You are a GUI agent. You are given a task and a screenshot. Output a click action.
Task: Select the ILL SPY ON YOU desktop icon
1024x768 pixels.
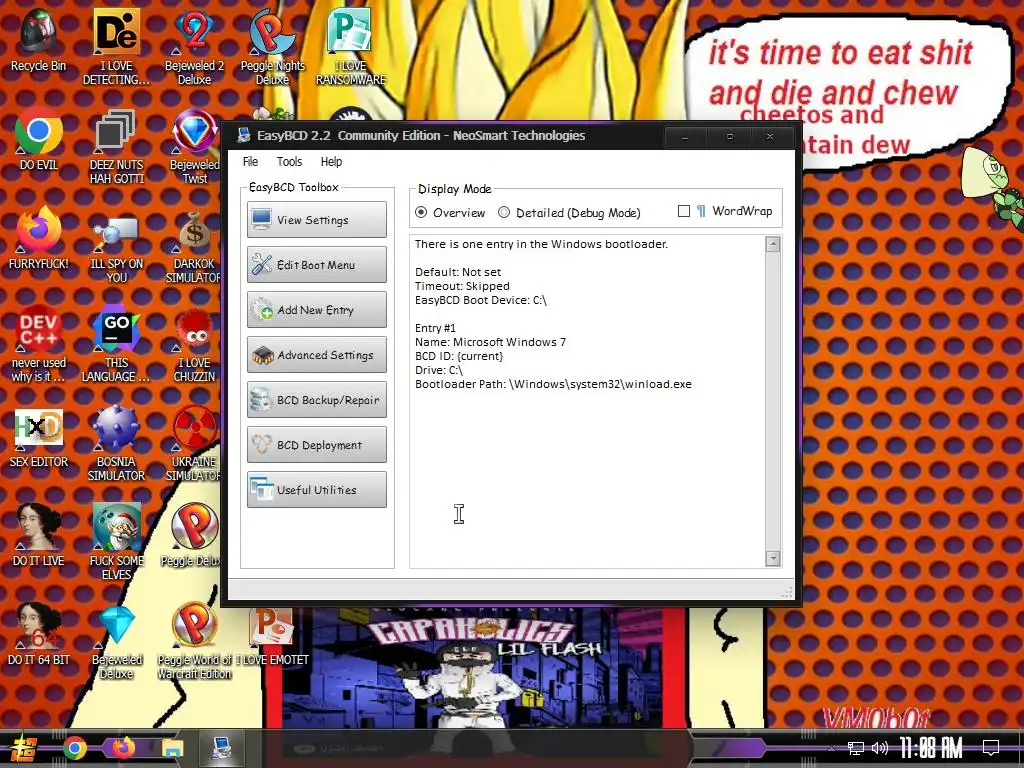[x=116, y=246]
